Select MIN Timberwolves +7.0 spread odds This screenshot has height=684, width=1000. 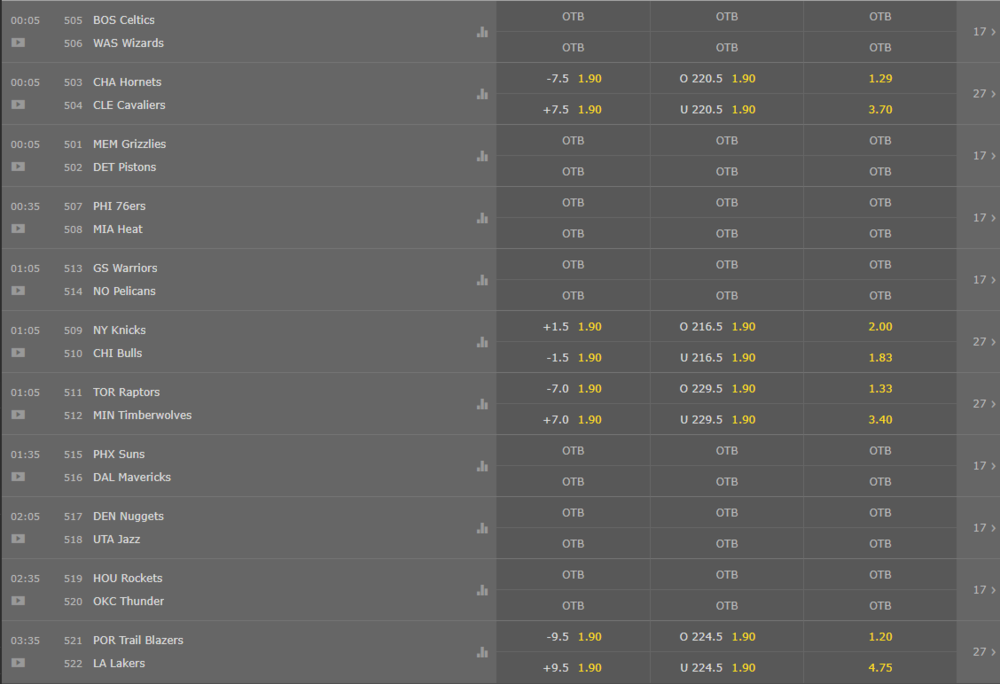pos(573,419)
